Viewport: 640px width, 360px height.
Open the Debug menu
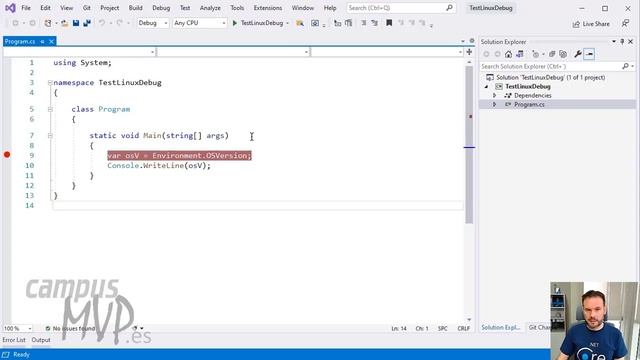coord(161,8)
